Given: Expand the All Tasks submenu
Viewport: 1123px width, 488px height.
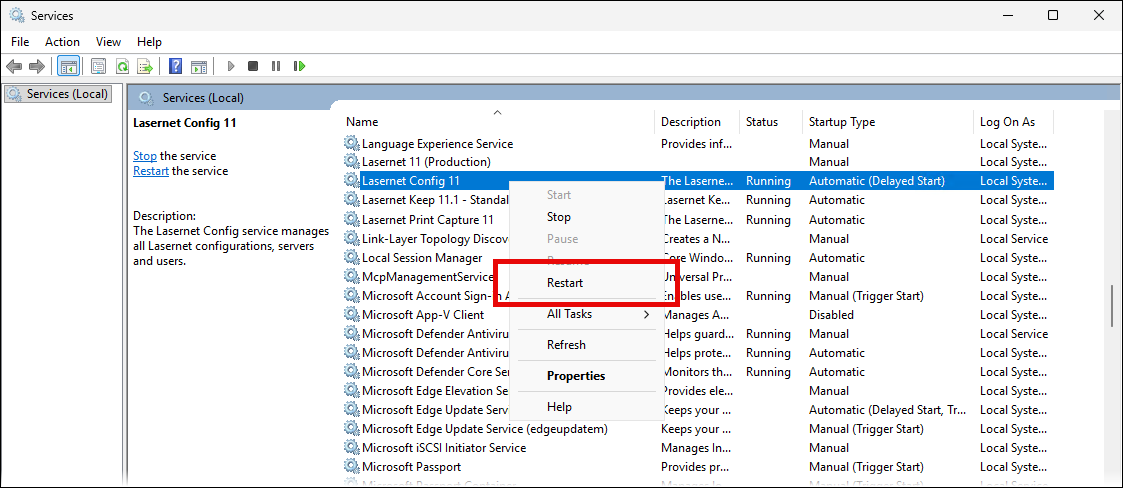Looking at the screenshot, I should tap(585, 314).
